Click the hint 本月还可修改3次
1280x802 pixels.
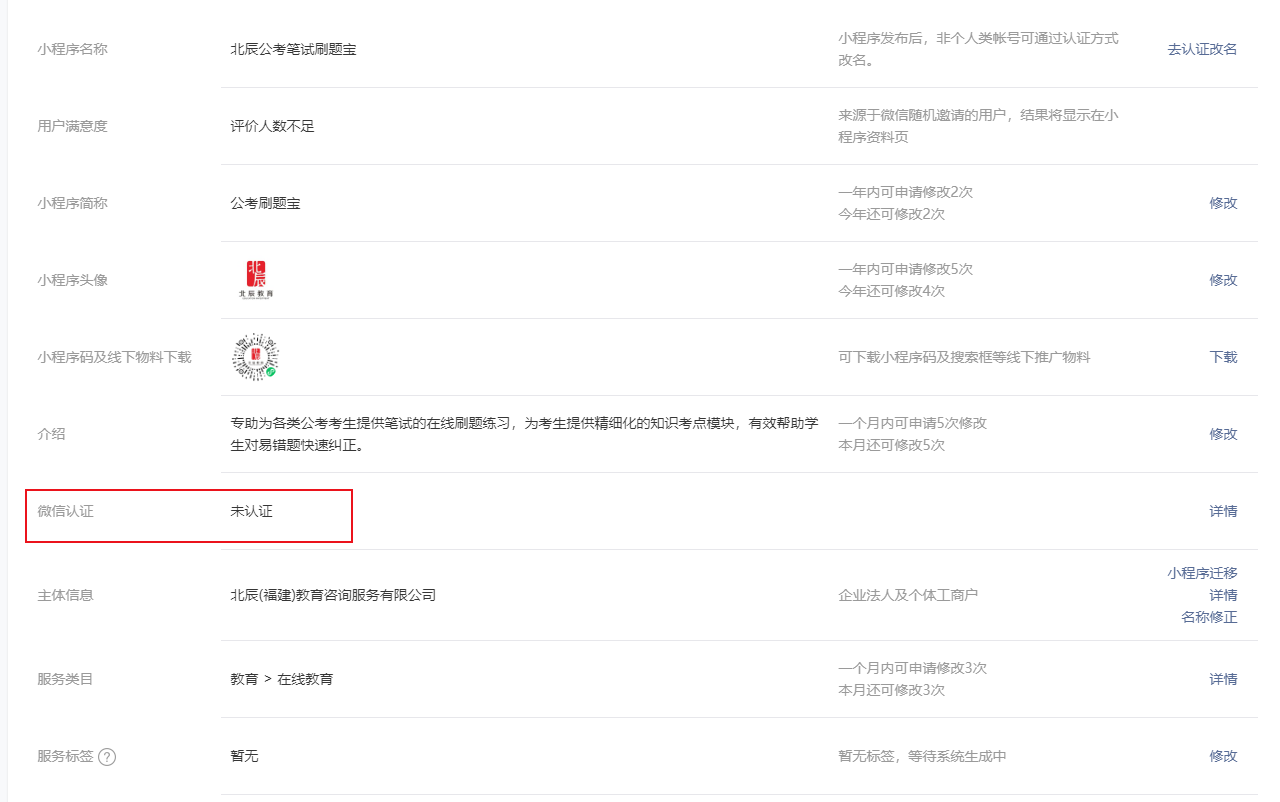(x=891, y=690)
